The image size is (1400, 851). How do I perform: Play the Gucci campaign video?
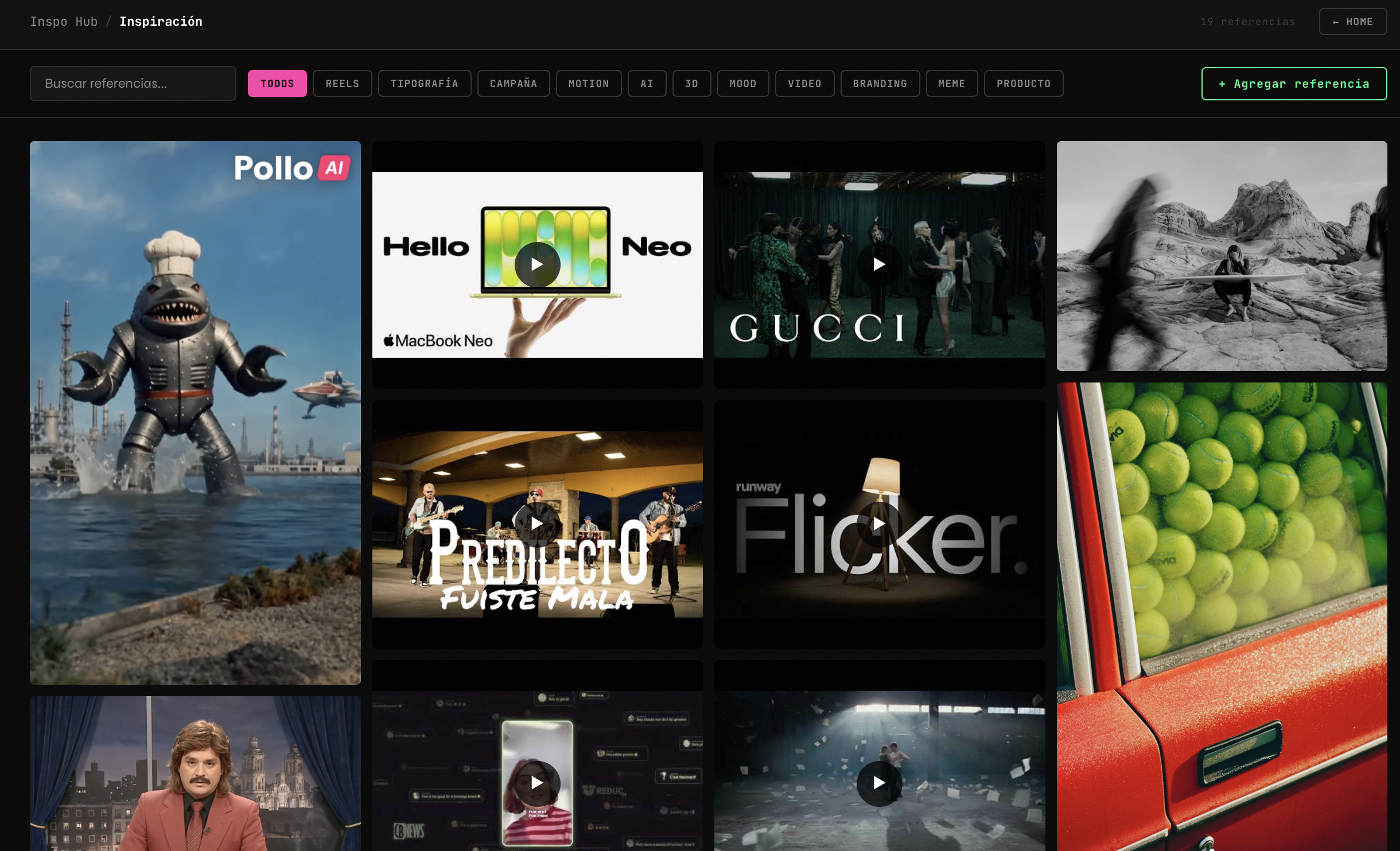[879, 264]
